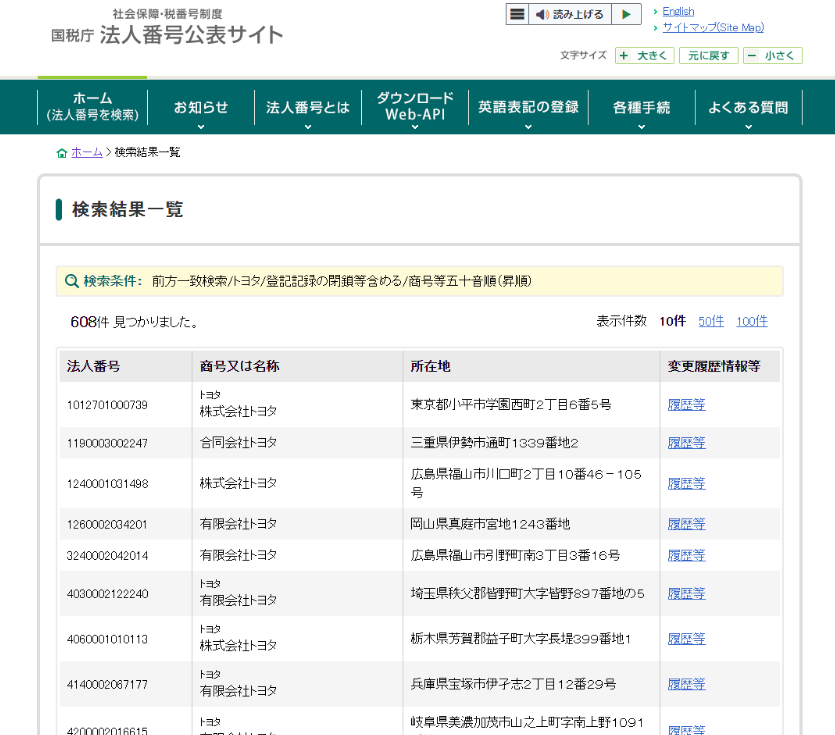
Task: Expand chevron under ダウンロード Web-API
Action: pyautogui.click(x=415, y=127)
